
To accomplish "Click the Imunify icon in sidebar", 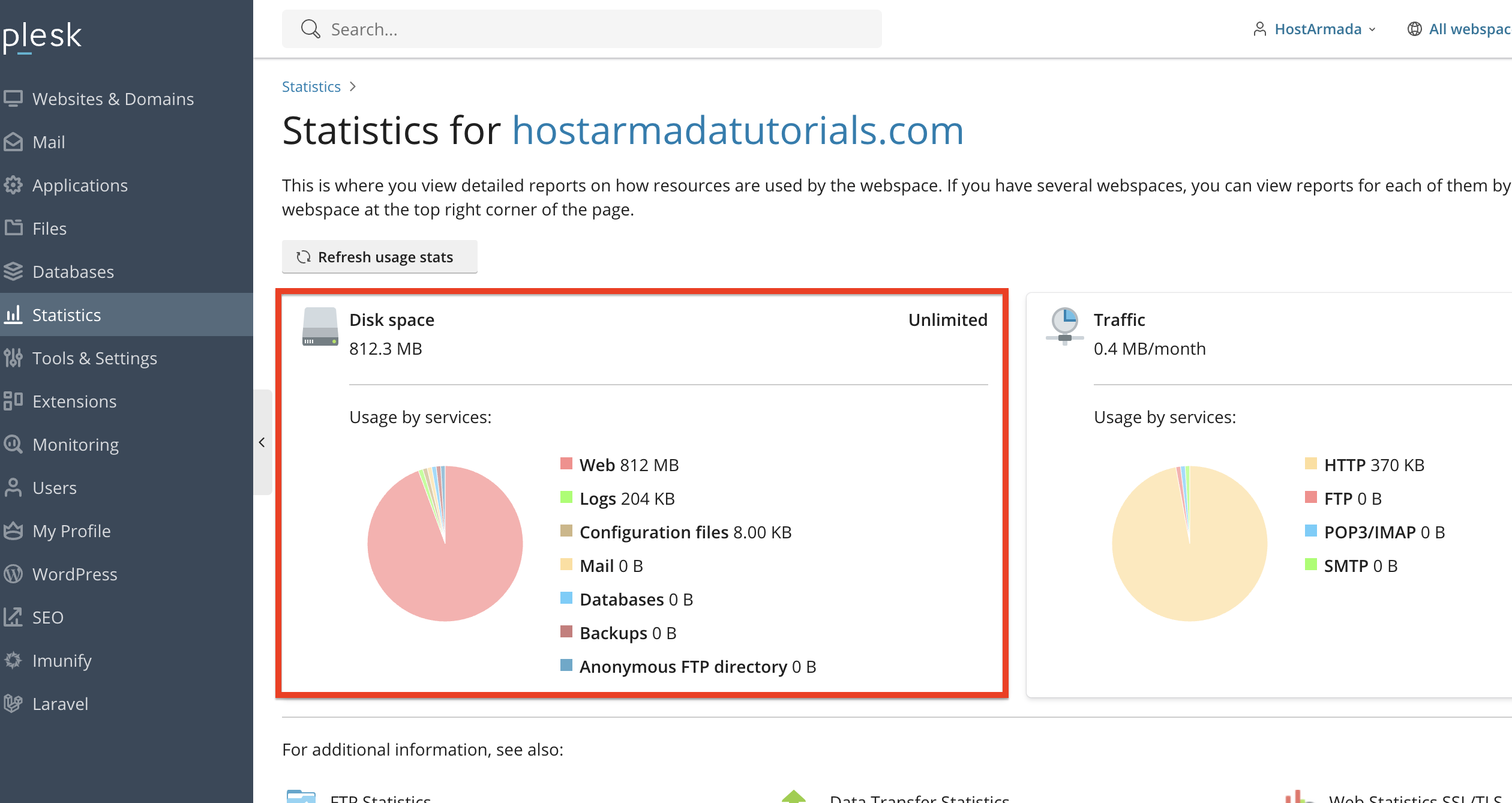I will coord(13,660).
